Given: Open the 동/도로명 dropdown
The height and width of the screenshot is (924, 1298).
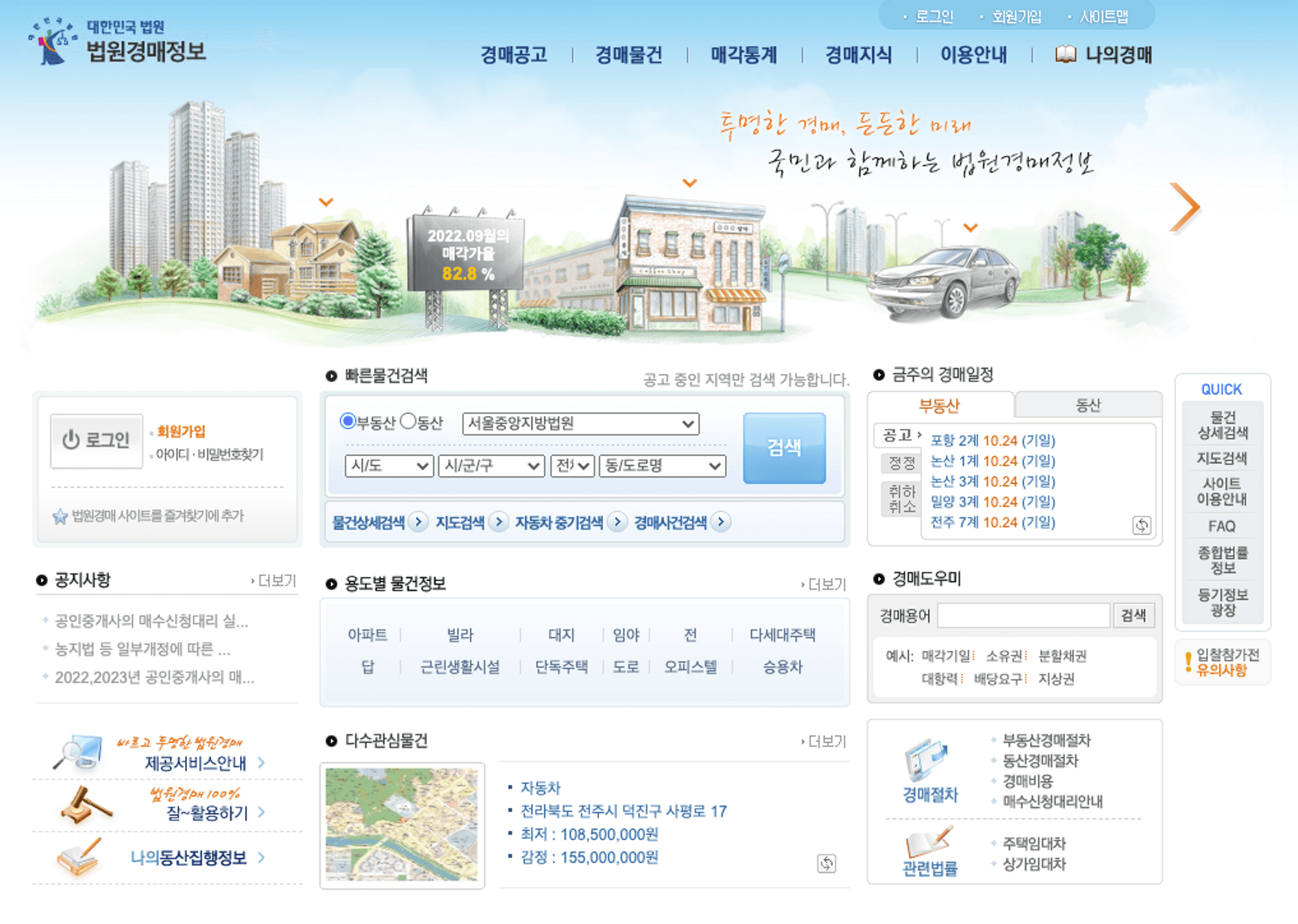Looking at the screenshot, I should (x=663, y=466).
